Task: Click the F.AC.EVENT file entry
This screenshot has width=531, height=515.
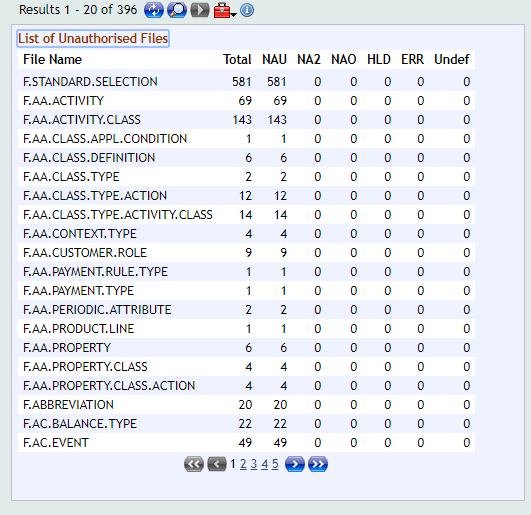Action: tap(56, 443)
